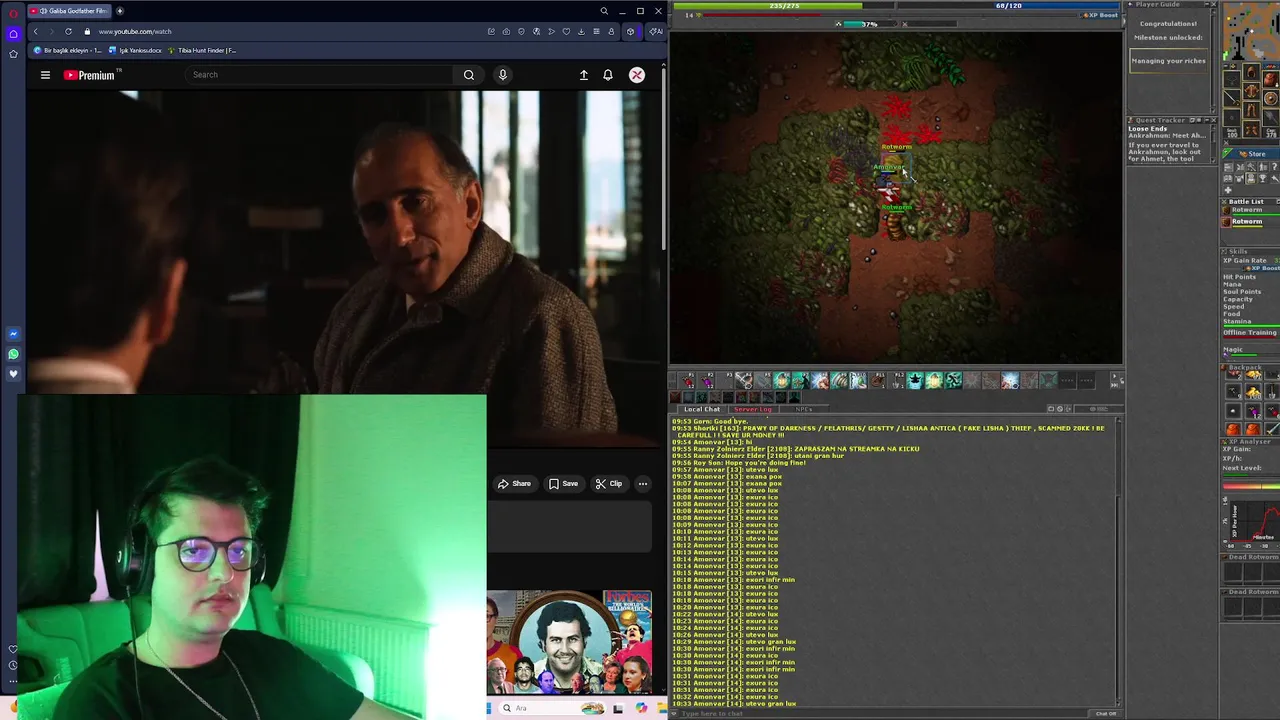This screenshot has width=1280, height=720.
Task: Switch to the Local Chat tab
Action: pos(701,409)
